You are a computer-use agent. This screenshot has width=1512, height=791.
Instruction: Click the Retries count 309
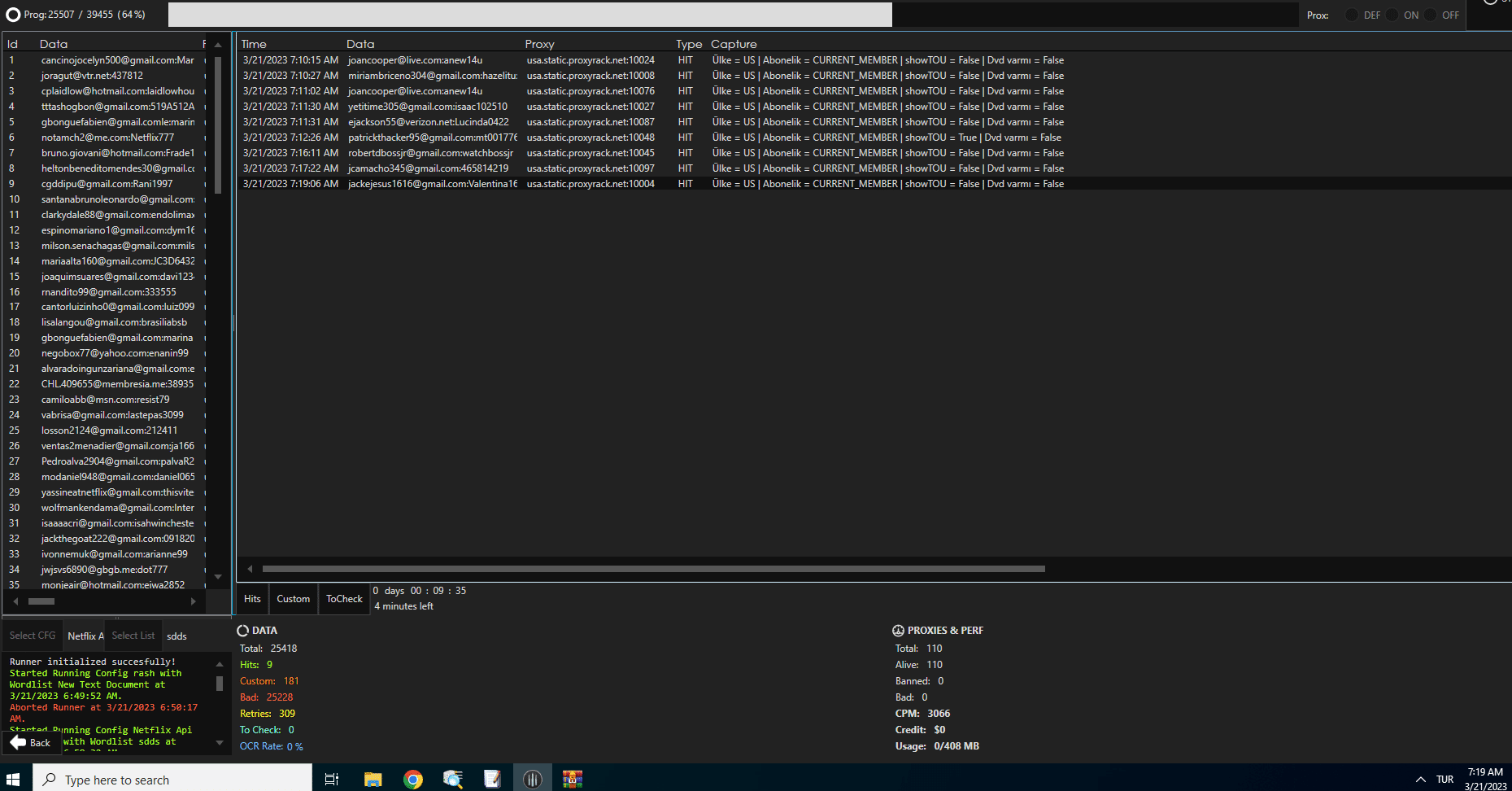click(x=287, y=714)
